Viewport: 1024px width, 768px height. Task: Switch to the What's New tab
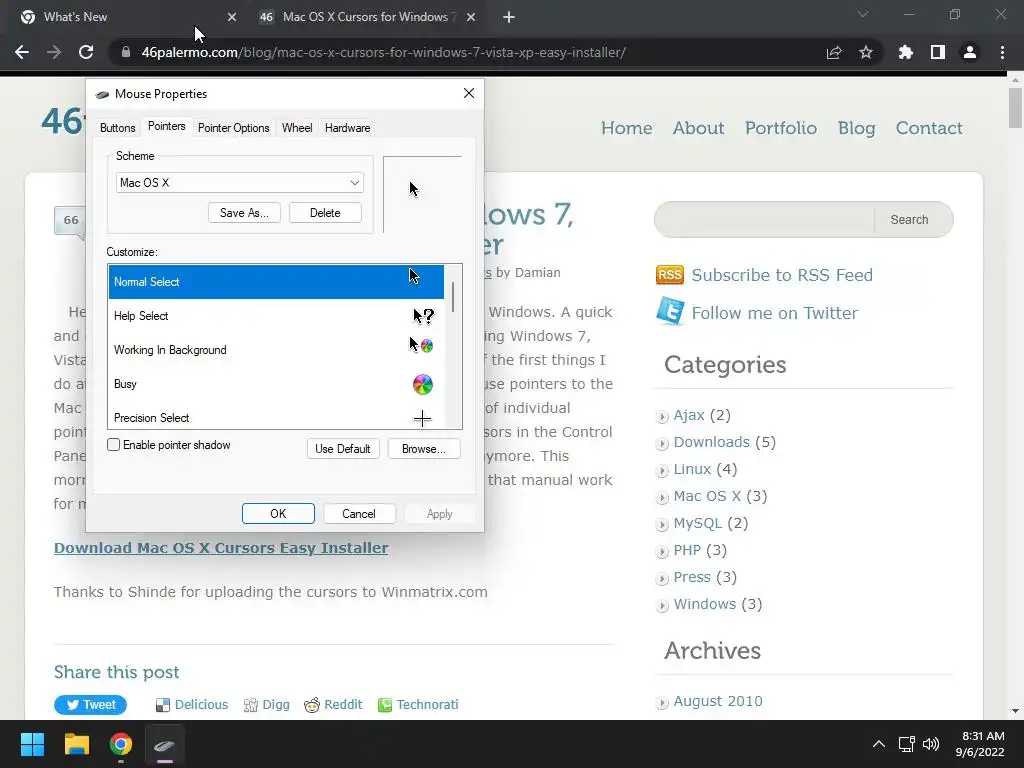point(124,17)
